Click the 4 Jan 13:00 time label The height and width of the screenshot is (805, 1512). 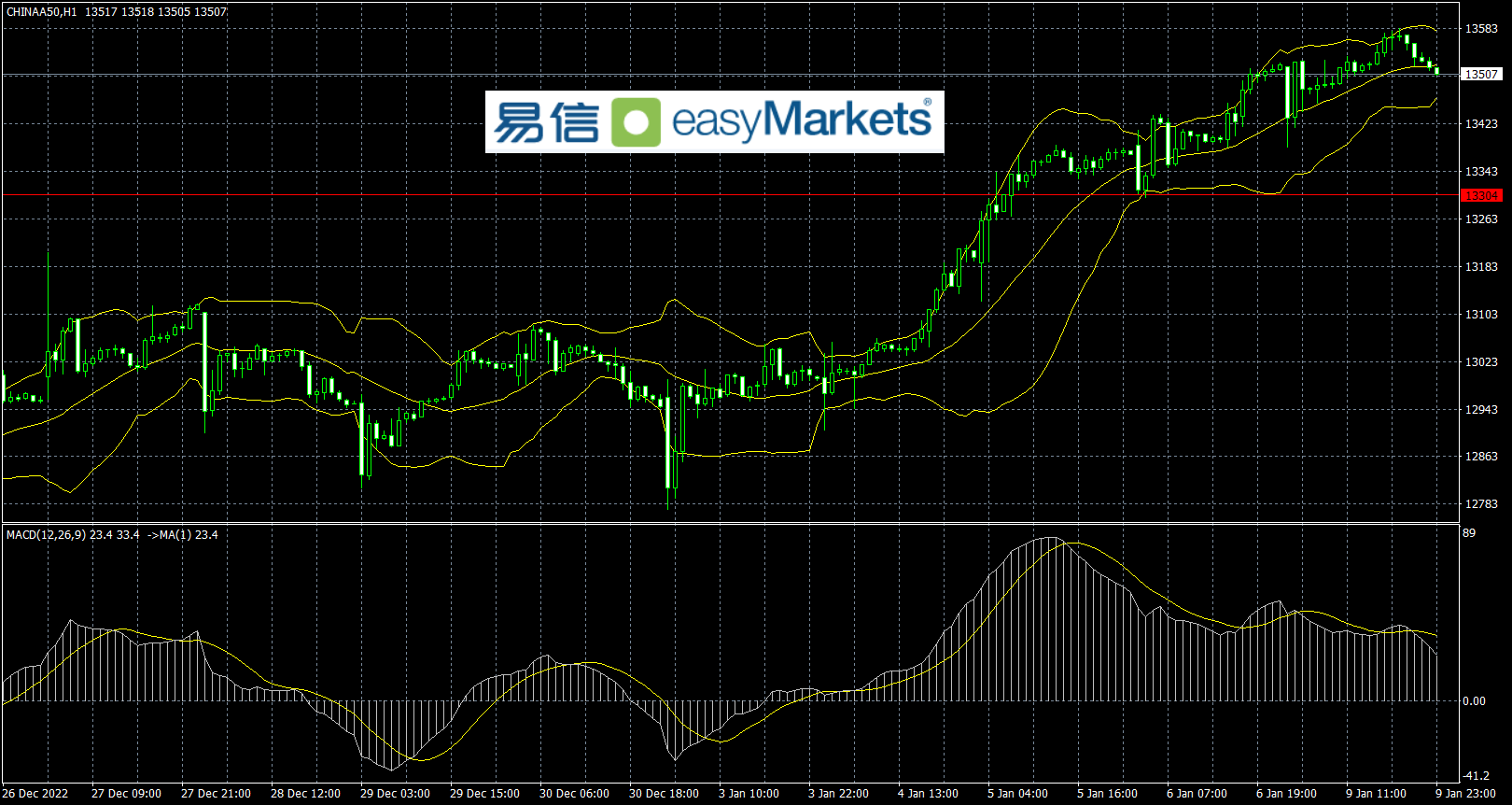(x=928, y=794)
